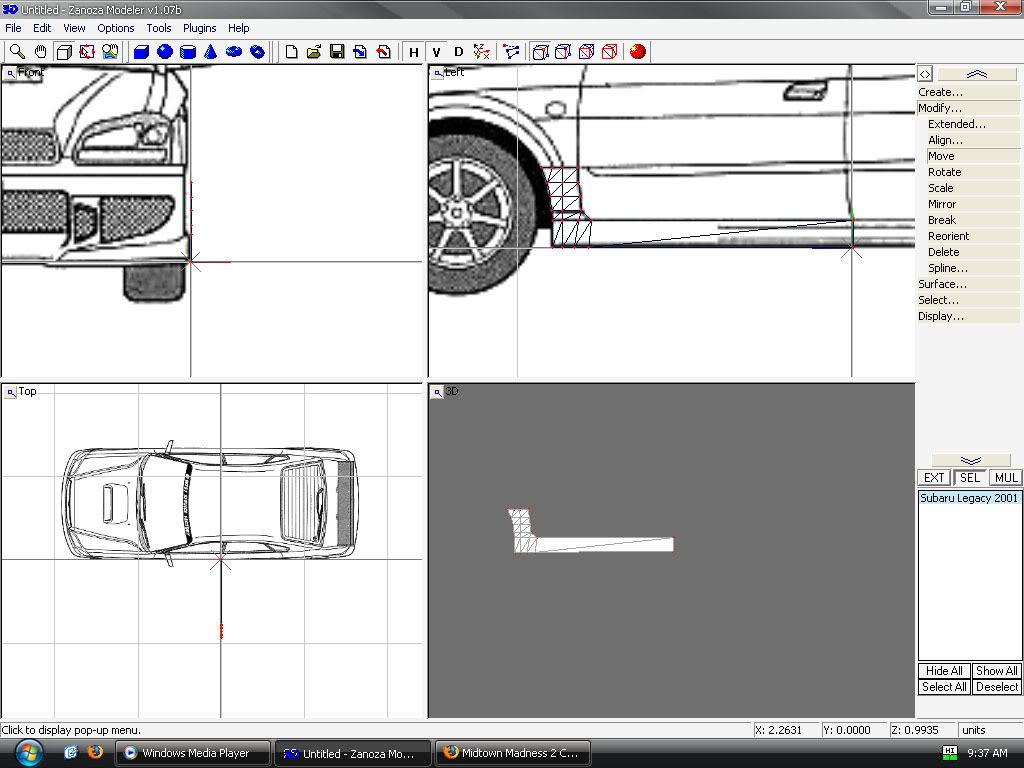This screenshot has height=768, width=1024.
Task: Click the save floppy disk icon
Action: point(337,52)
